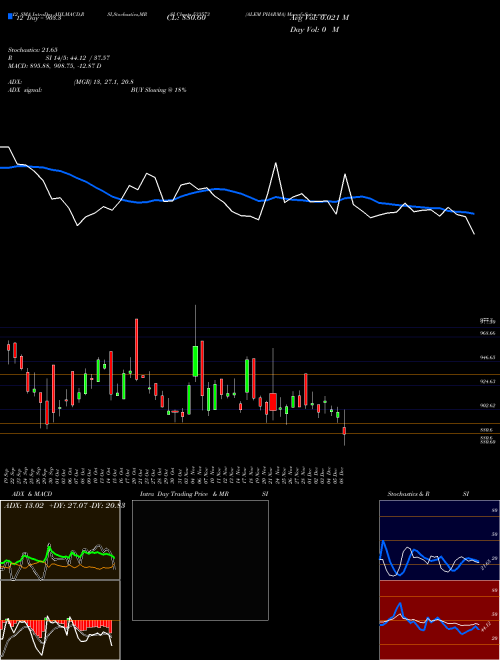Click the 902.62 price axis label
Viewport: 500px width, 660px height.
487,405
